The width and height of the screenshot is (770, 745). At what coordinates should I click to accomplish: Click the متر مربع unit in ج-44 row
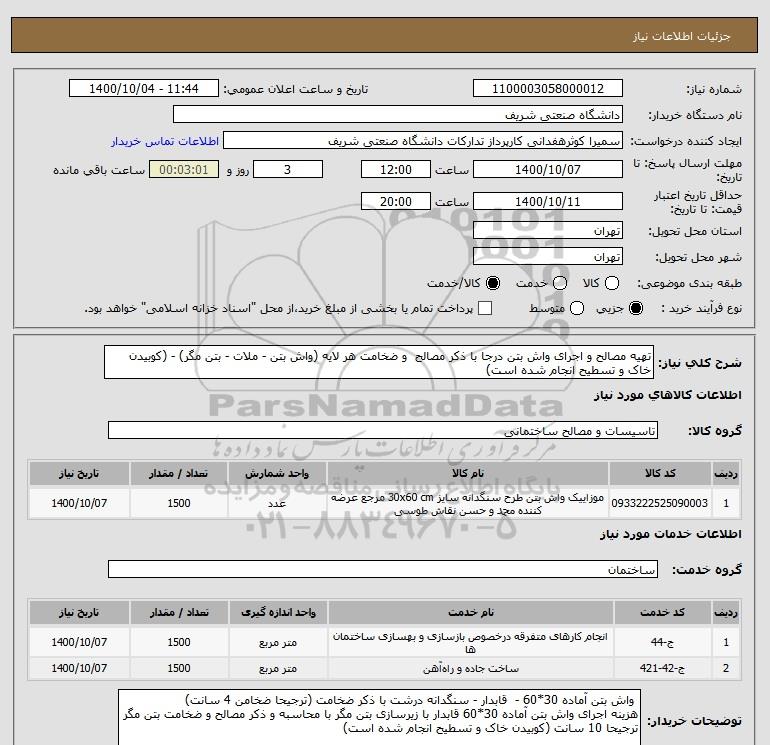(278, 642)
